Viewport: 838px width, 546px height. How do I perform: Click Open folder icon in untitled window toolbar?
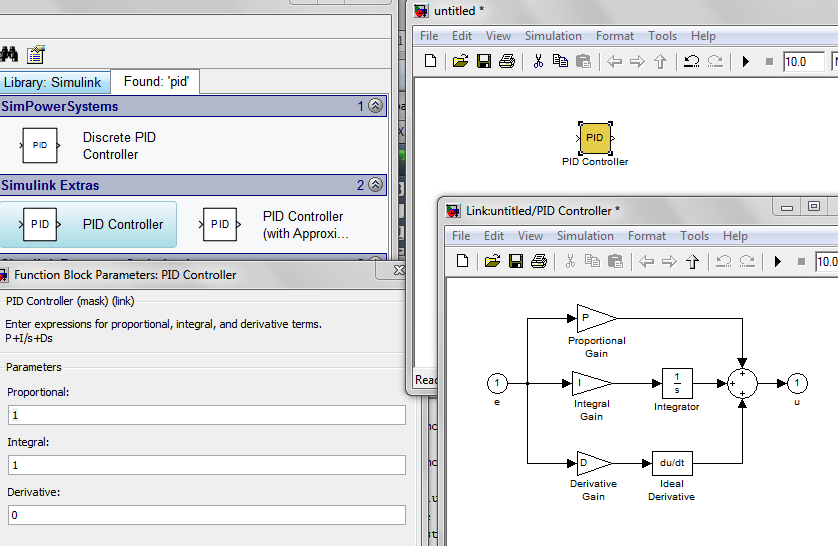pyautogui.click(x=460, y=61)
